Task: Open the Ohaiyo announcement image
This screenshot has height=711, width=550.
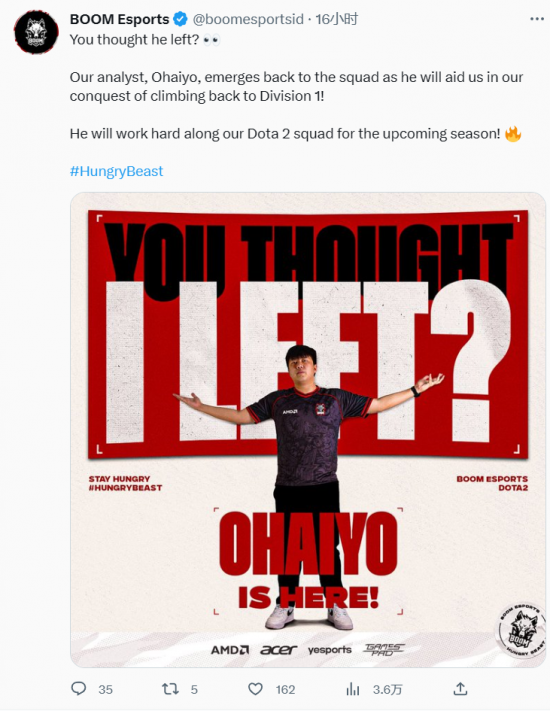Action: [308, 430]
